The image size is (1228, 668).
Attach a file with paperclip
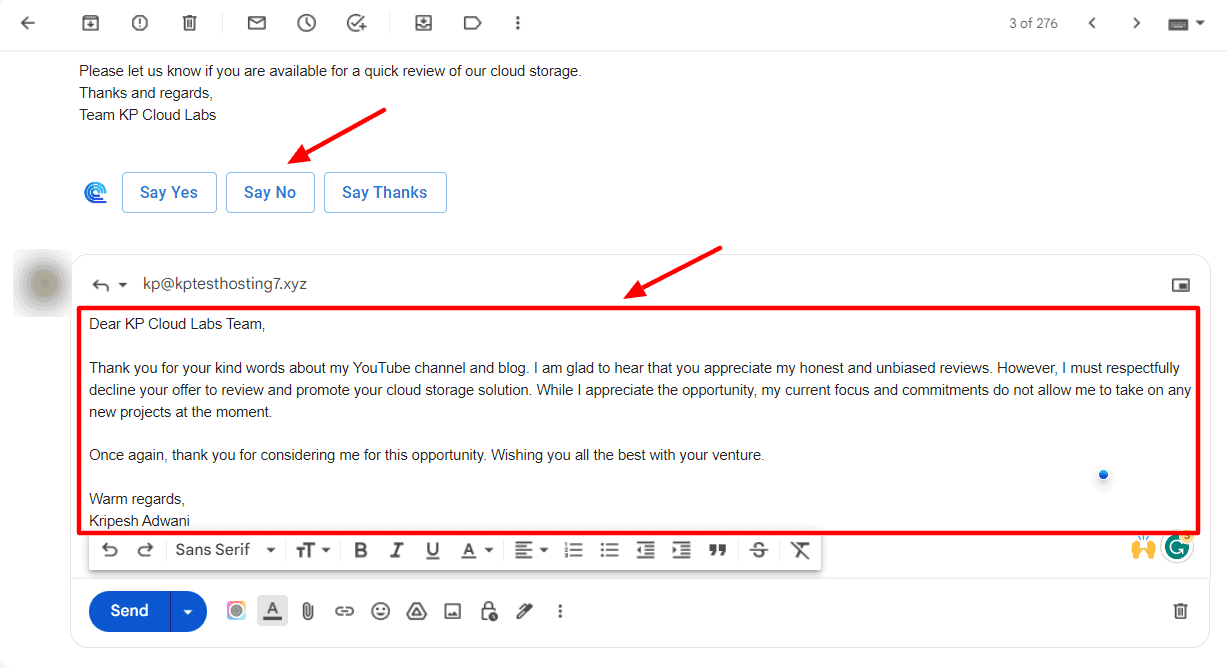click(x=308, y=611)
